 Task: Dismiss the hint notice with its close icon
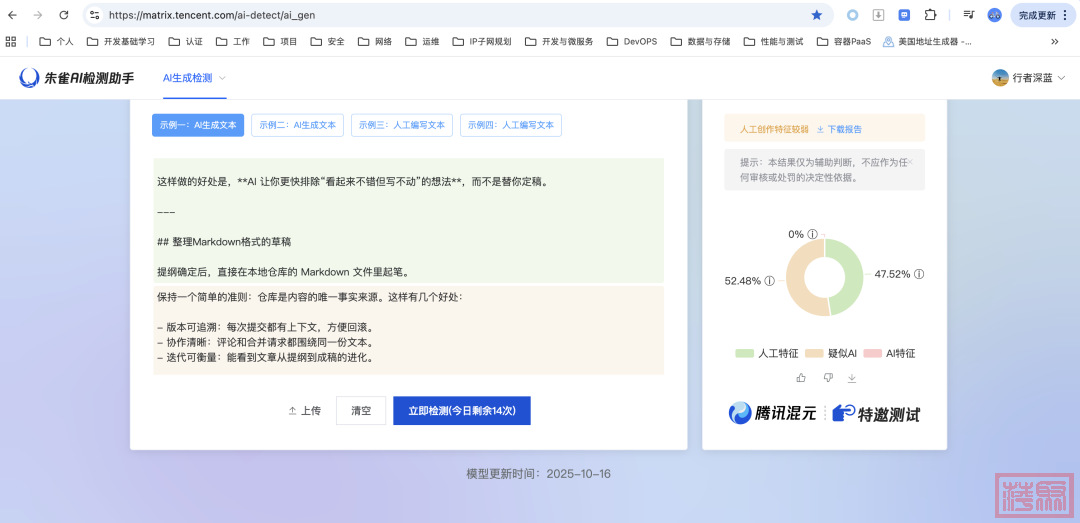(909, 161)
